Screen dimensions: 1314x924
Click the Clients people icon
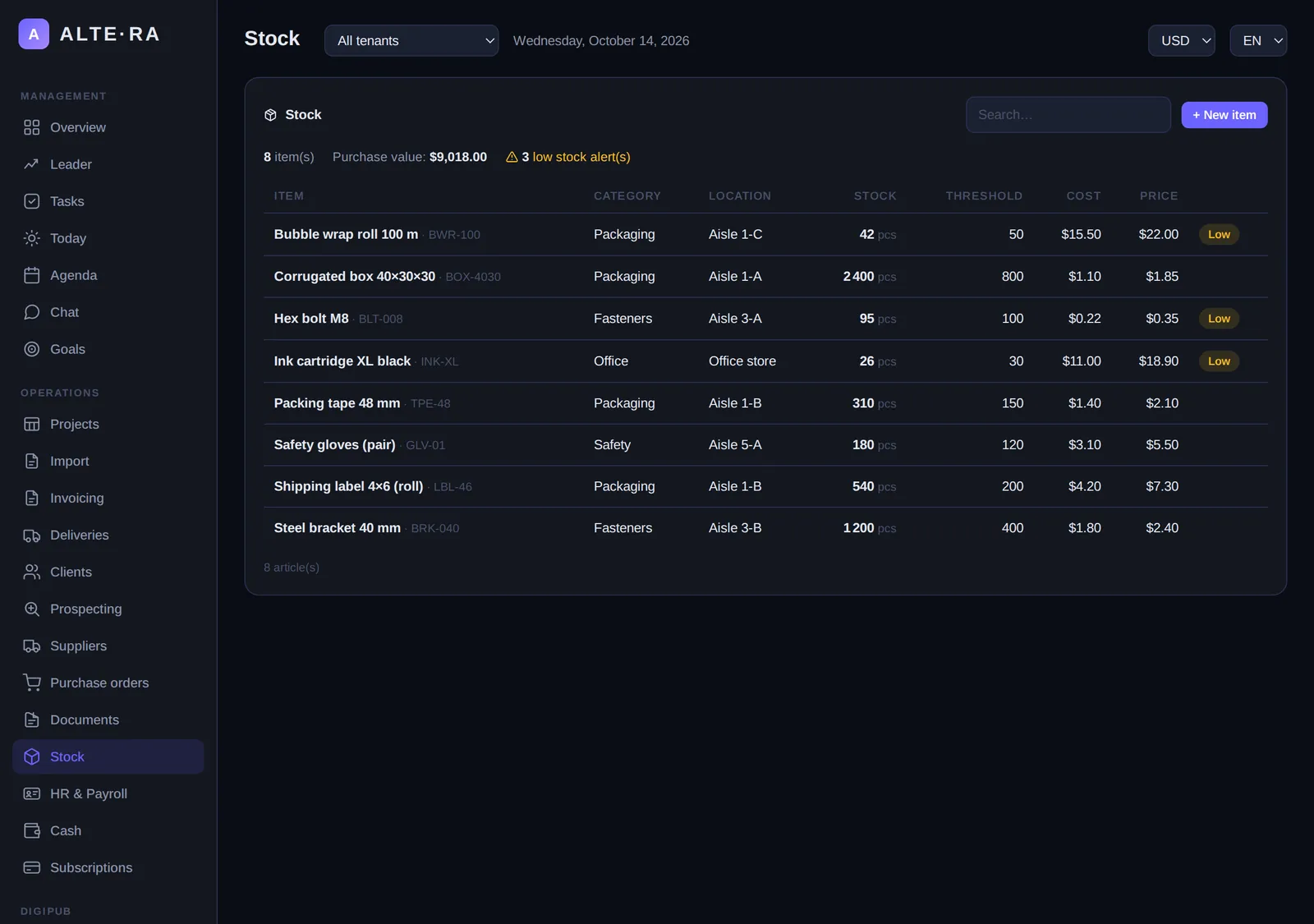[x=31, y=572]
